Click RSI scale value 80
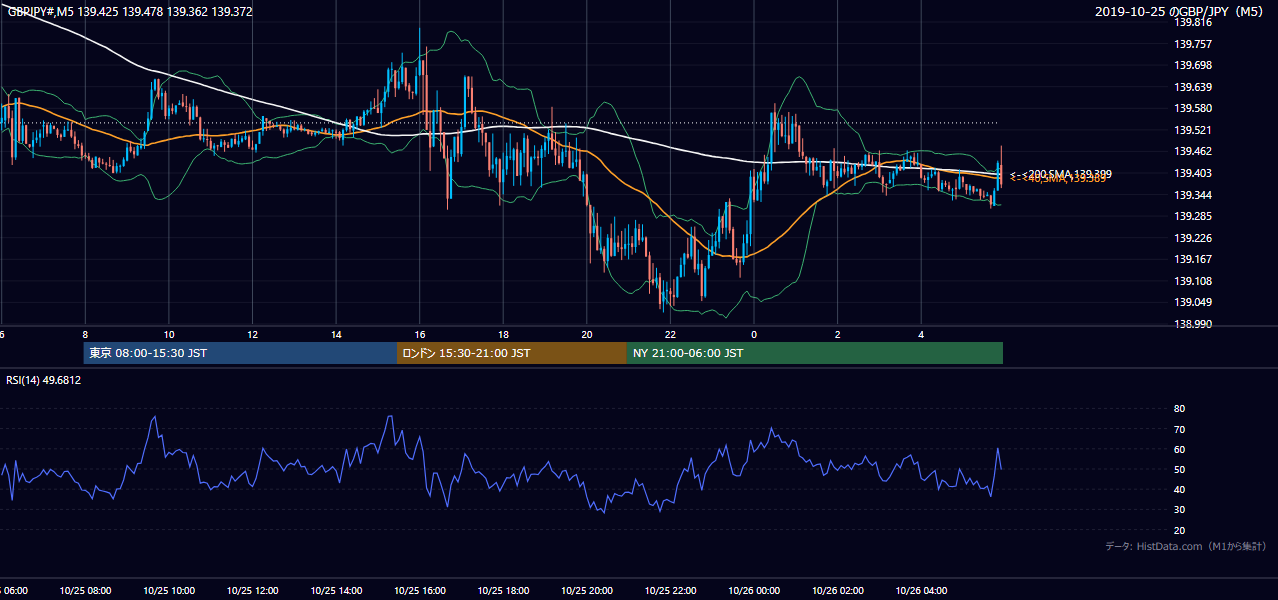 coord(1179,409)
